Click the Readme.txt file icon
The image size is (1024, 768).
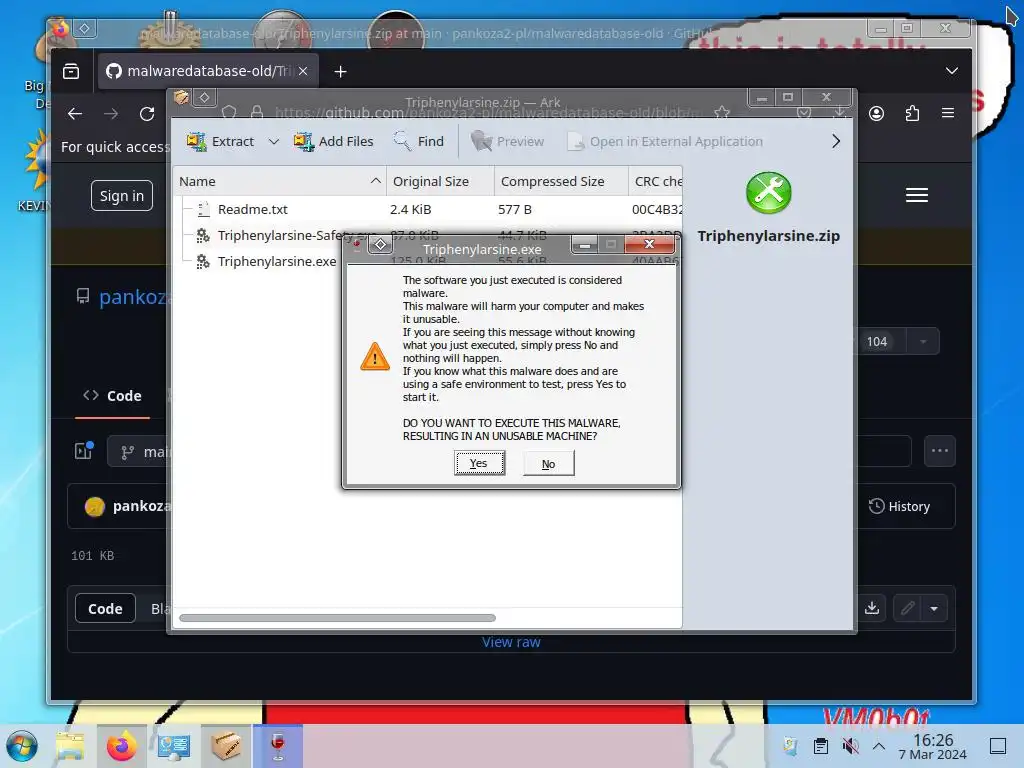(203, 209)
